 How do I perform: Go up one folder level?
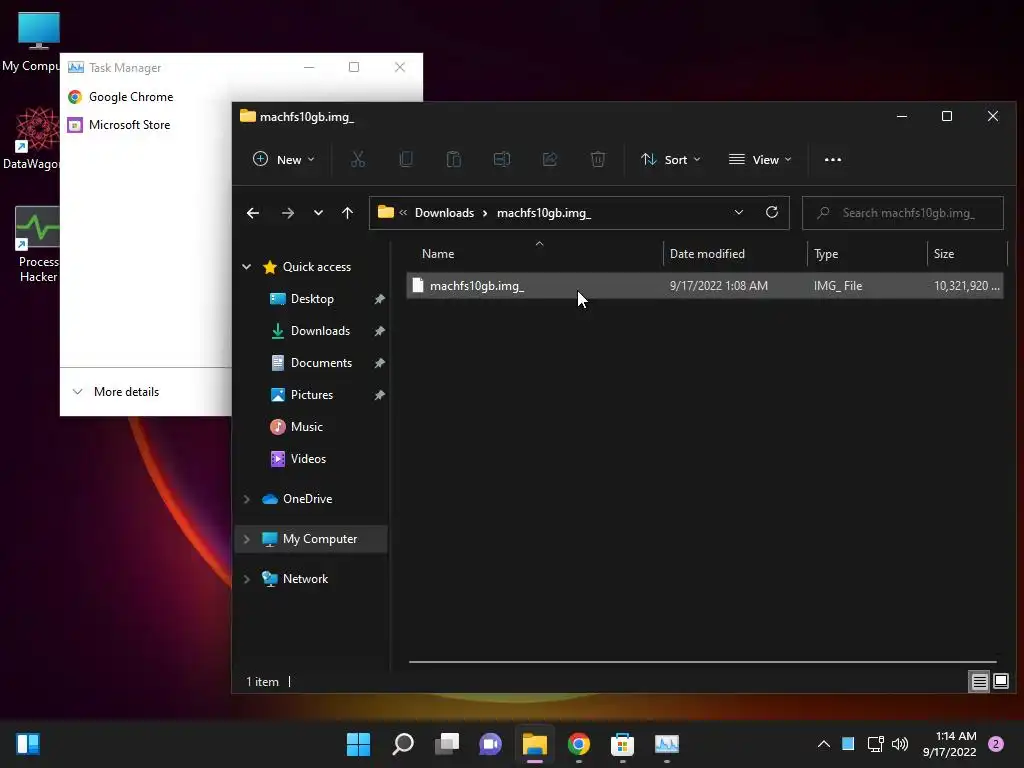click(347, 213)
